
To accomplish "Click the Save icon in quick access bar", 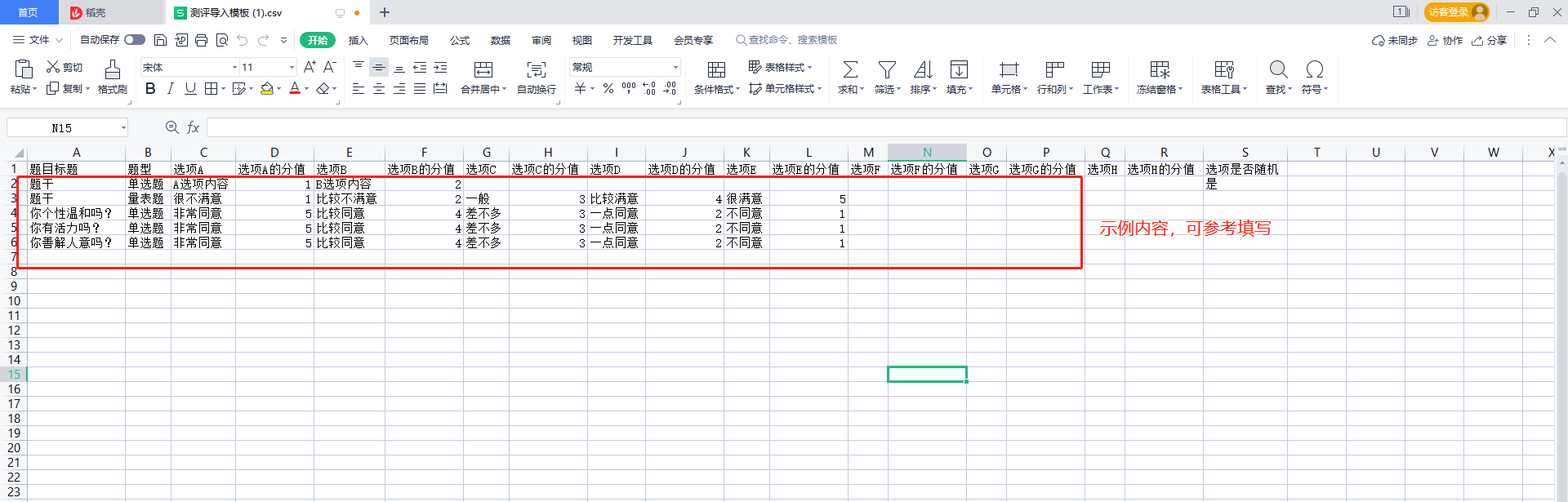I will (161, 40).
